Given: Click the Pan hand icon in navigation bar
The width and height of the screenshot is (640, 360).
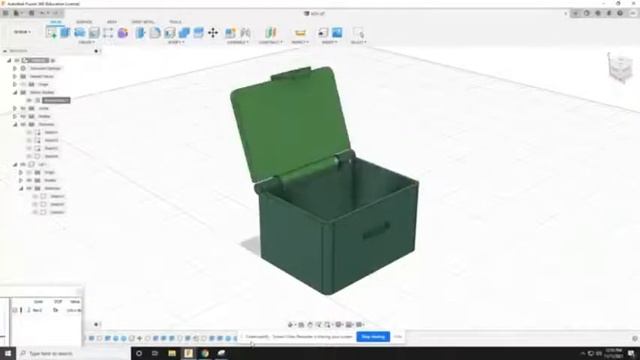Looking at the screenshot, I should coord(310,324).
